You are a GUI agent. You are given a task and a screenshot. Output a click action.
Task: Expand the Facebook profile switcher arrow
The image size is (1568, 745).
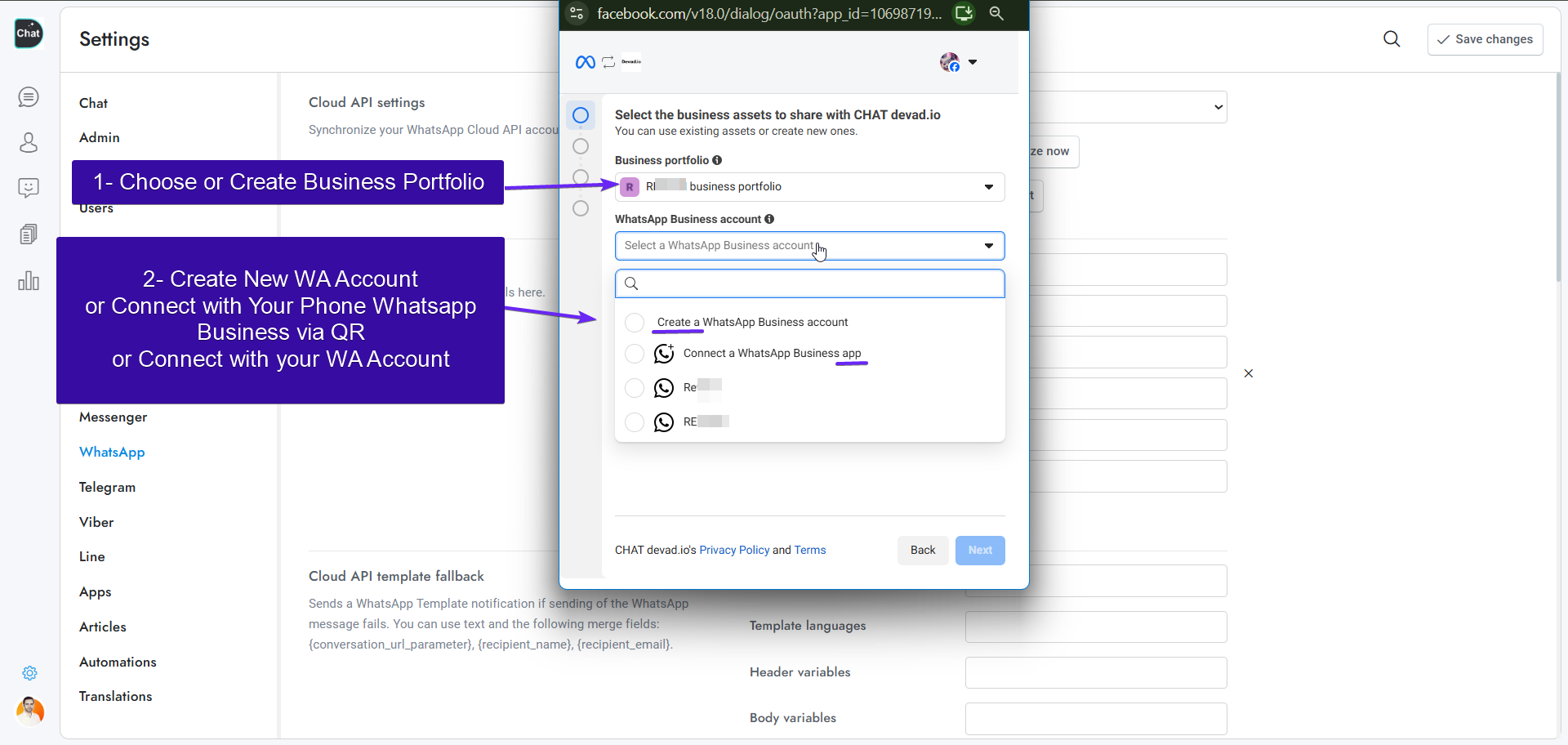coord(973,62)
